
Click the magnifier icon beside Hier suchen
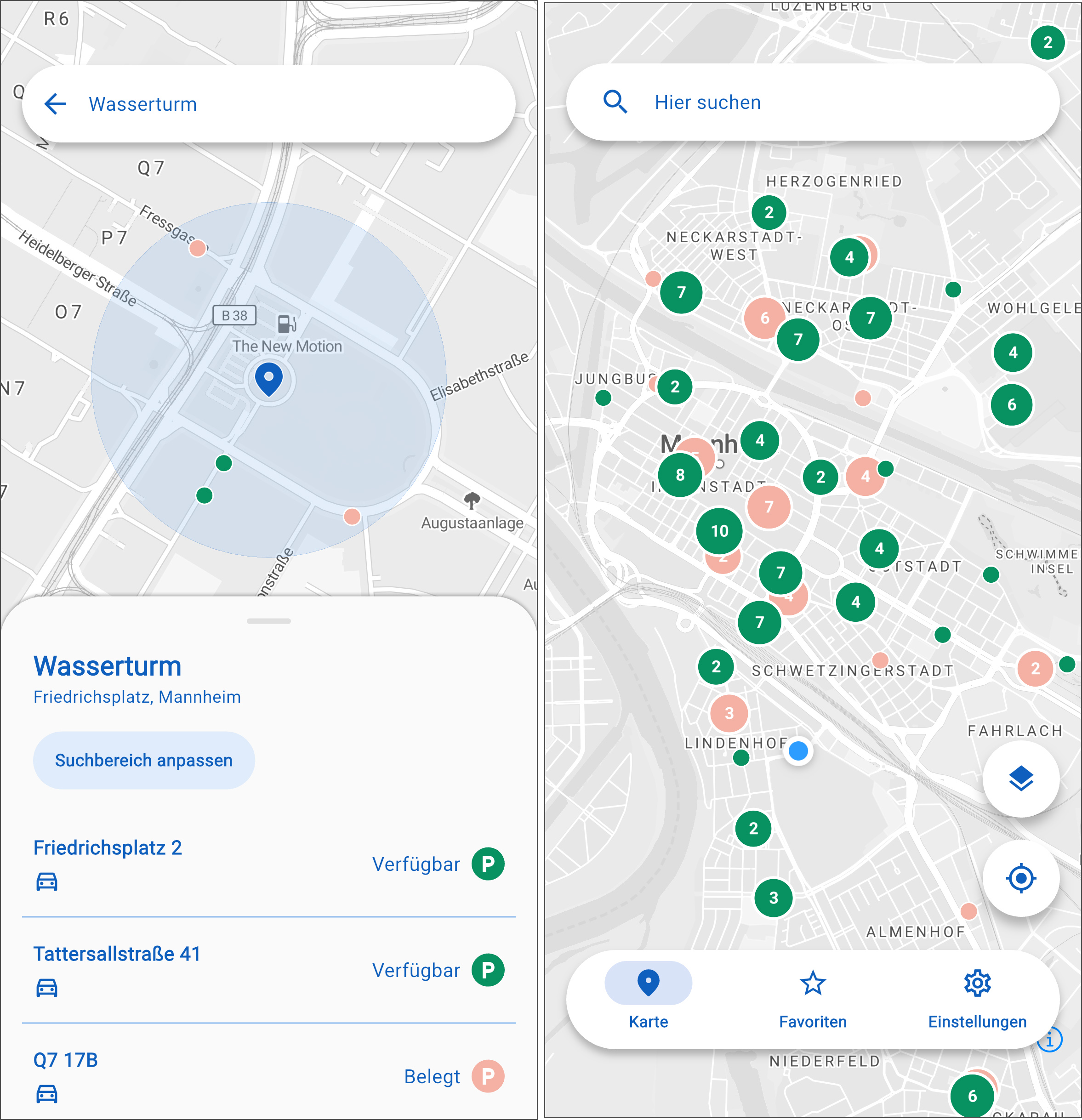coord(616,102)
